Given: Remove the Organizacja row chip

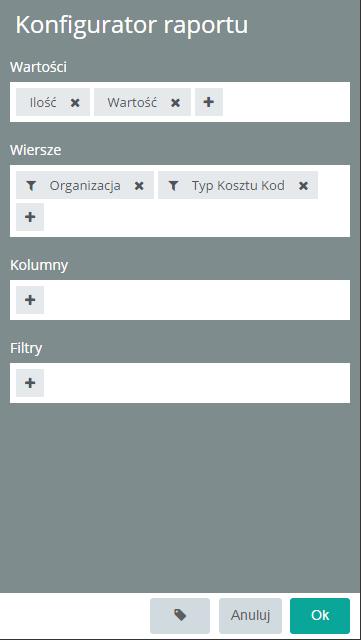Looking at the screenshot, I should pos(139,186).
